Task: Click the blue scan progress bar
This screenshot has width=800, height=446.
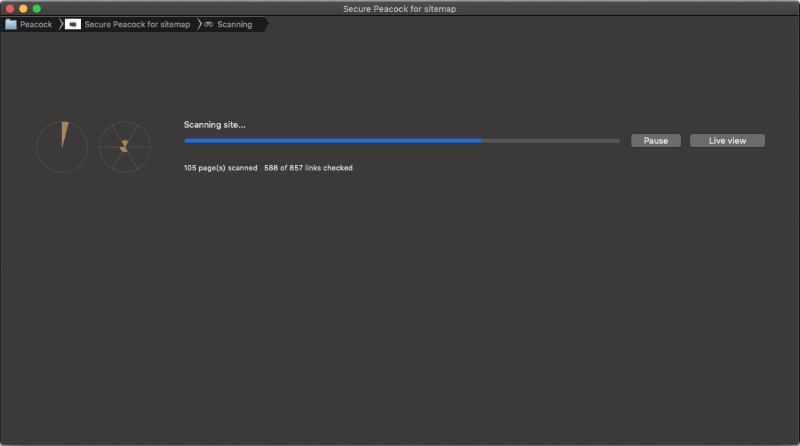Action: [x=402, y=140]
